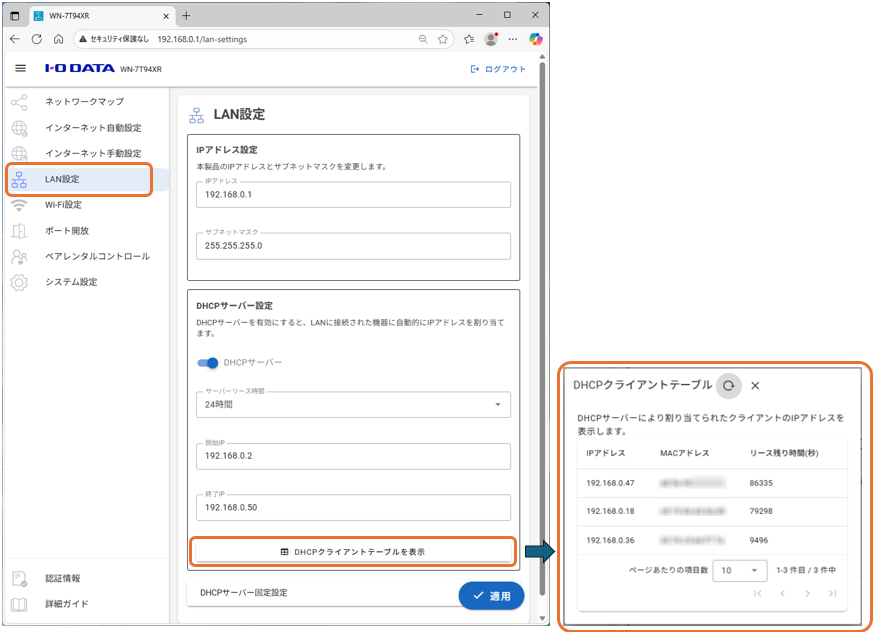Open the items-per-page dropdown showing 10
The height and width of the screenshot is (634, 877).
click(x=739, y=570)
